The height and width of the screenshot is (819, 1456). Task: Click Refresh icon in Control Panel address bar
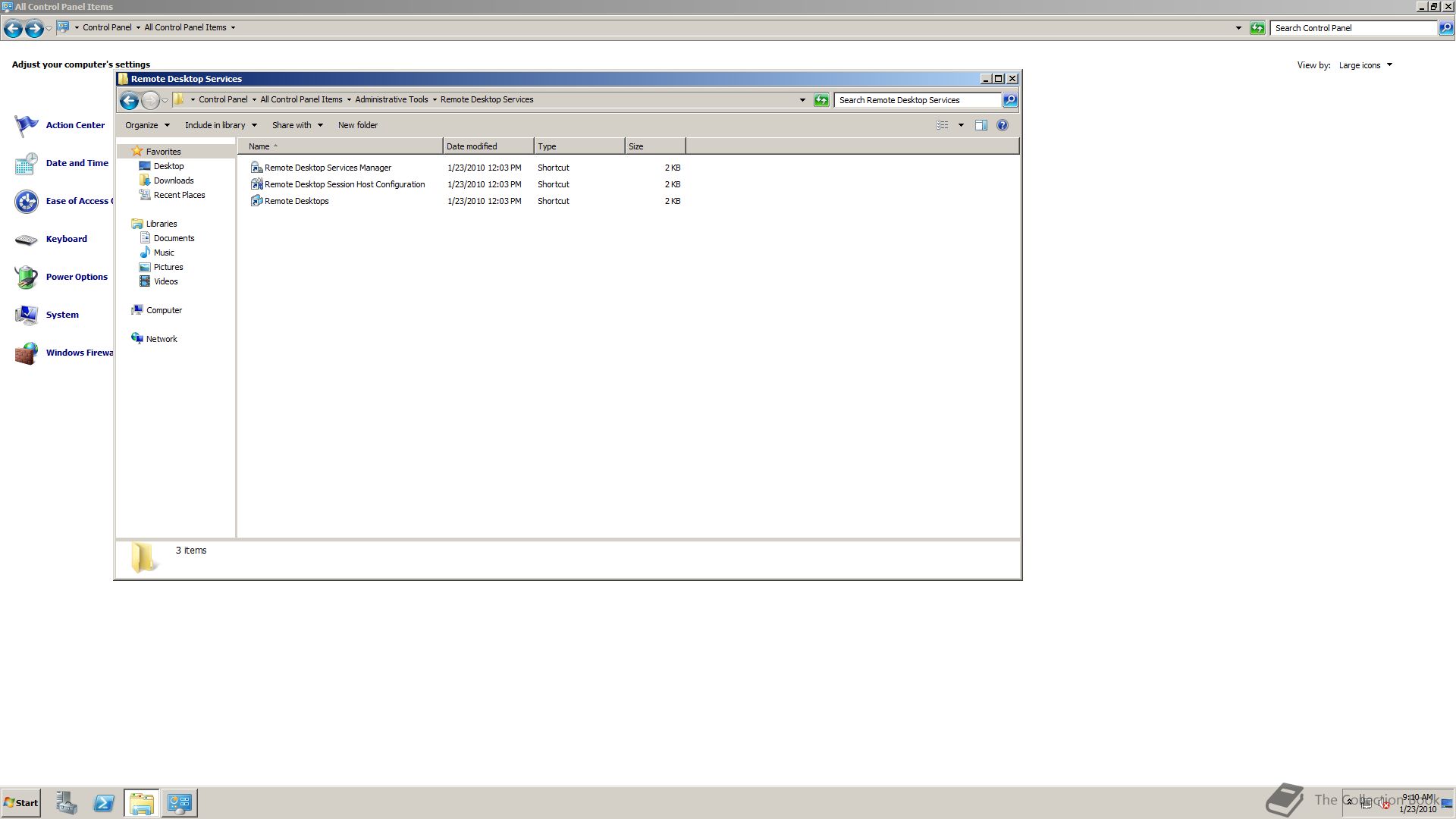[x=1257, y=28]
